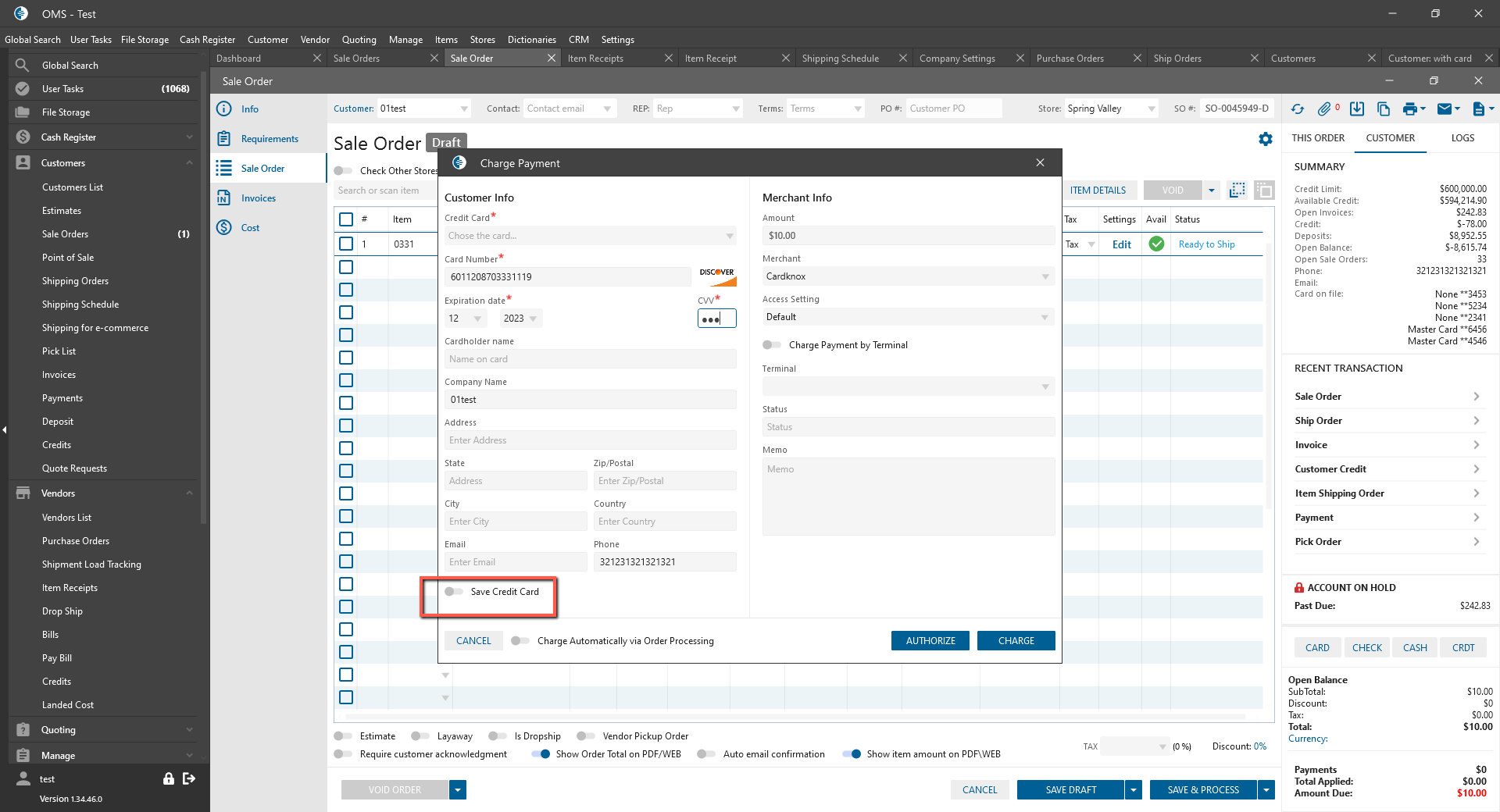Expand the Merchant Cardknox dropdown
This screenshot has width=1500, height=812.
[908, 276]
